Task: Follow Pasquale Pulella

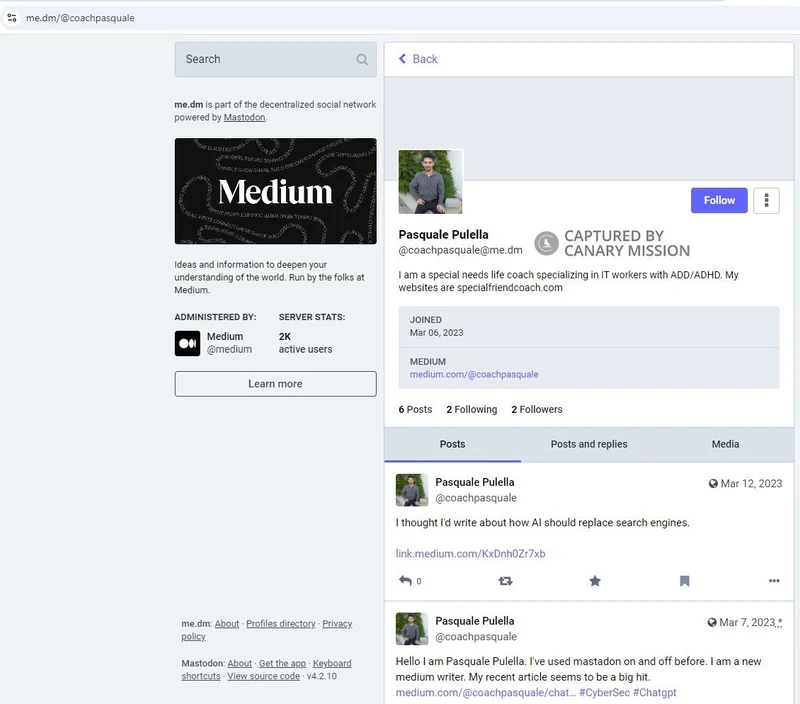Action: pos(719,200)
